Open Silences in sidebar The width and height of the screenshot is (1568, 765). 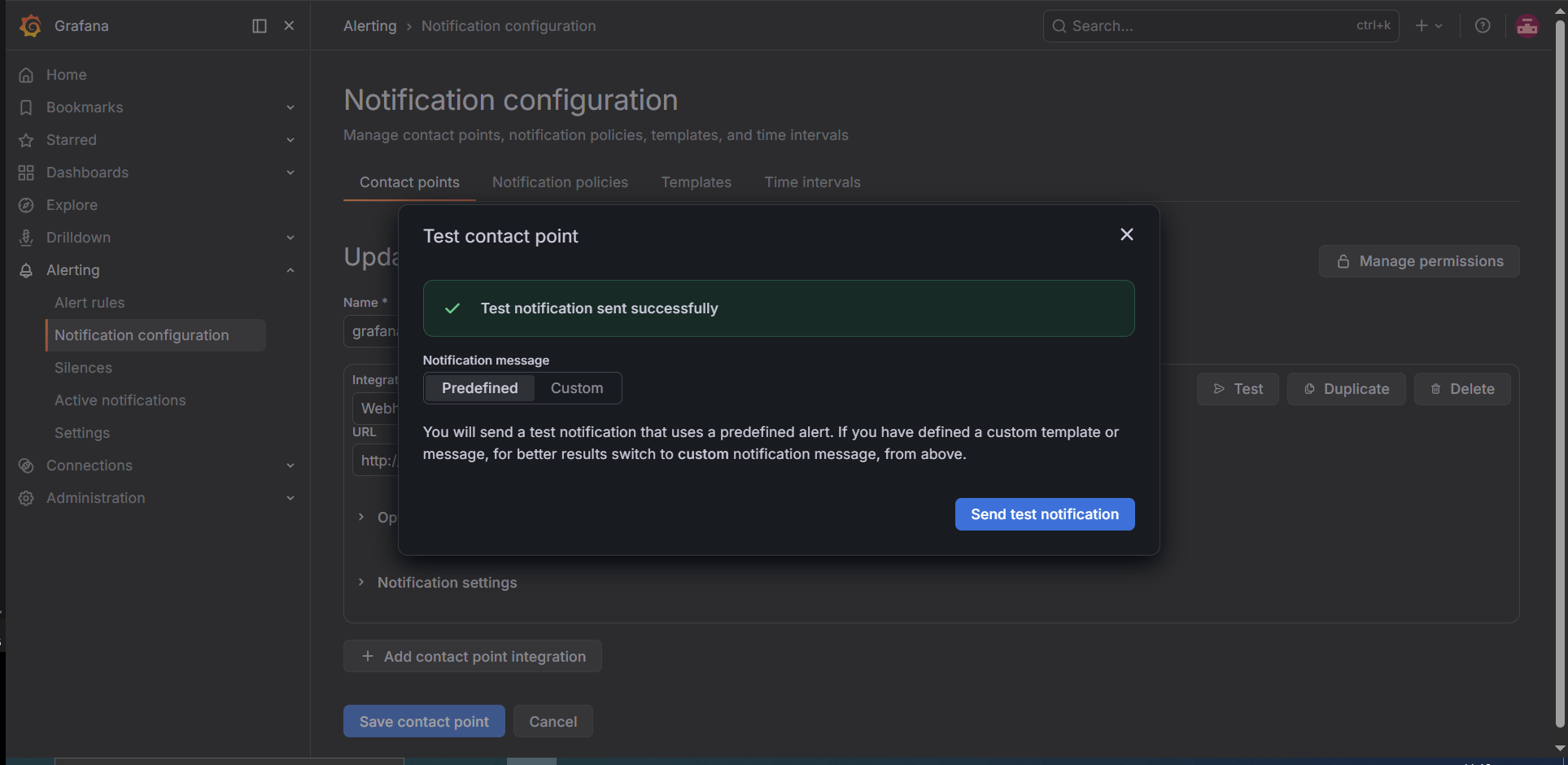point(83,368)
